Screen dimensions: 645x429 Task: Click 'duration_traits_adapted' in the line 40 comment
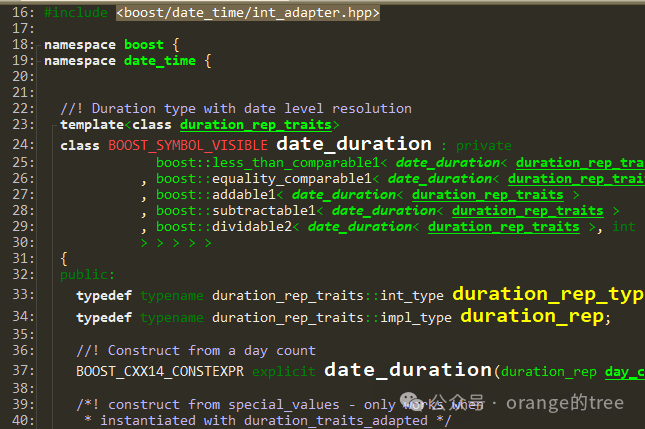click(x=336, y=421)
